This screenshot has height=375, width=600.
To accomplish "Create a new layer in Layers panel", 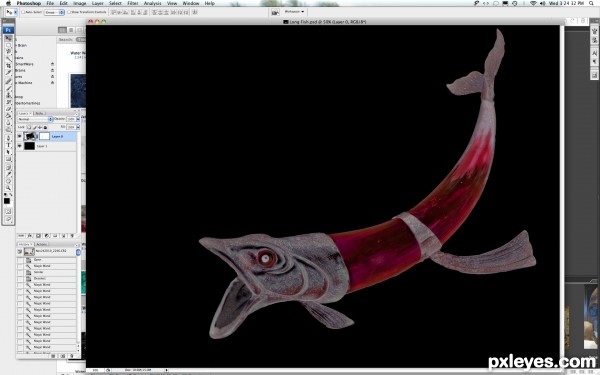I will 64,236.
